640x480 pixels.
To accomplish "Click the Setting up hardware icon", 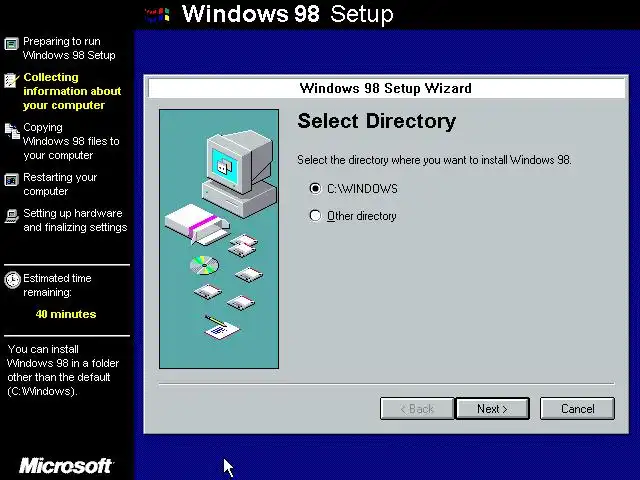I will (x=11, y=216).
